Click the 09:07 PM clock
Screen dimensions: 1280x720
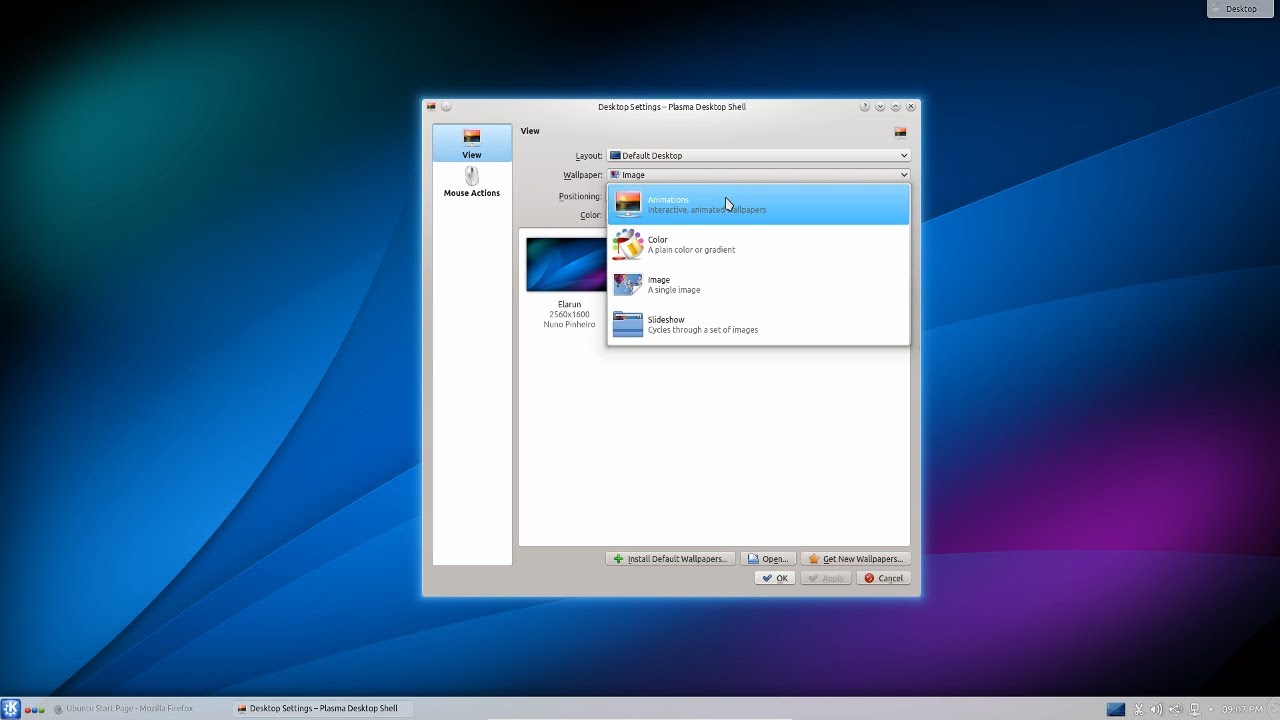click(1241, 709)
